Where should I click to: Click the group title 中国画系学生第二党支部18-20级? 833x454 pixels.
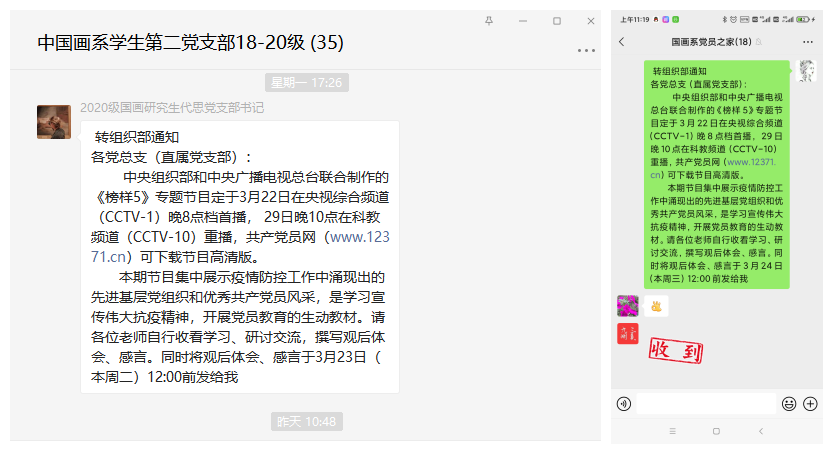click(x=190, y=43)
